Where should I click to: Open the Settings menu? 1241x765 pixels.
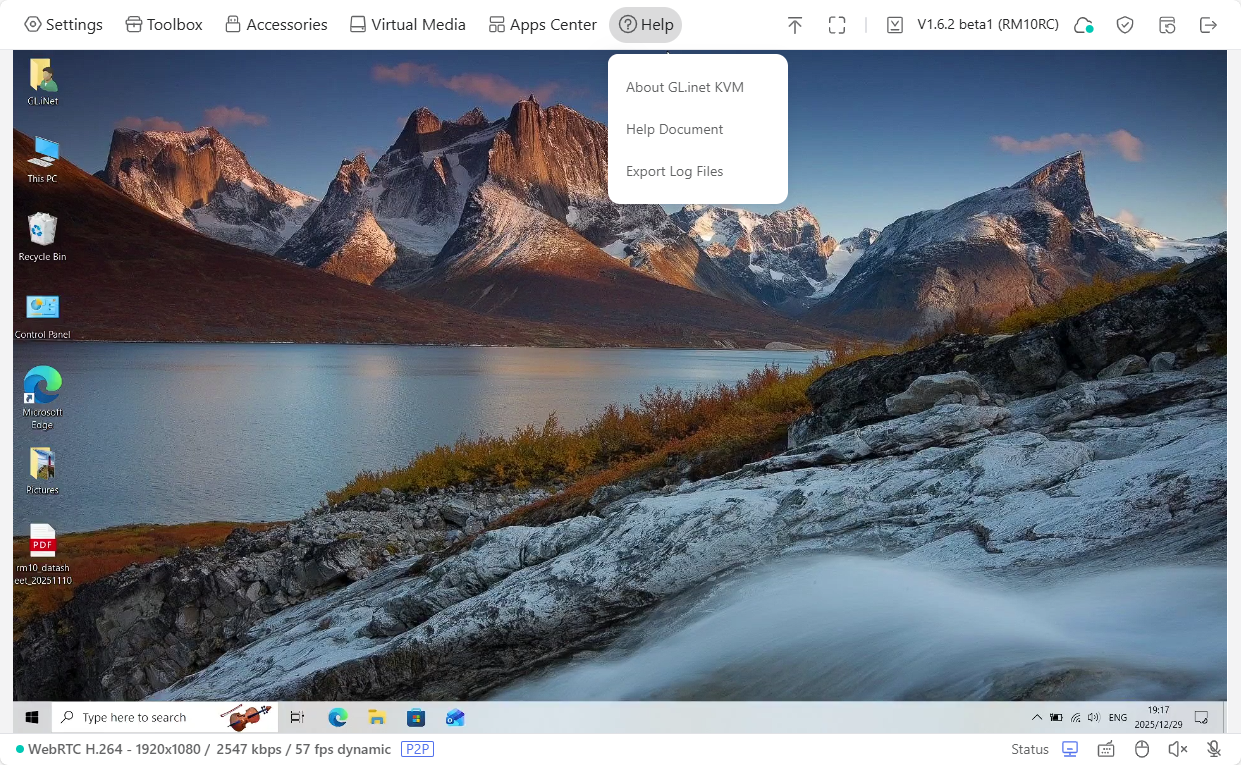pos(63,25)
